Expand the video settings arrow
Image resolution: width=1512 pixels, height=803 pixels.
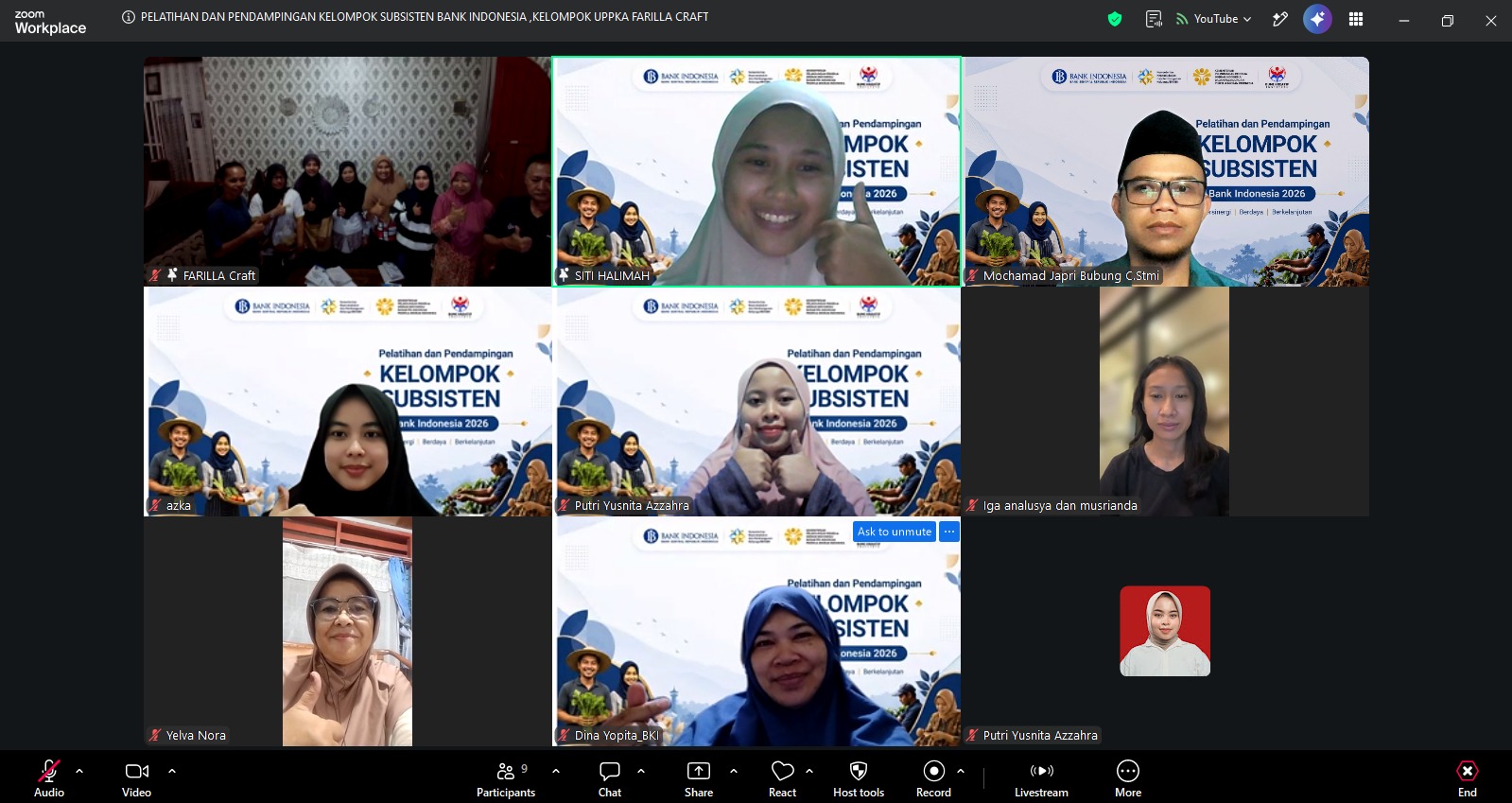pyautogui.click(x=172, y=771)
